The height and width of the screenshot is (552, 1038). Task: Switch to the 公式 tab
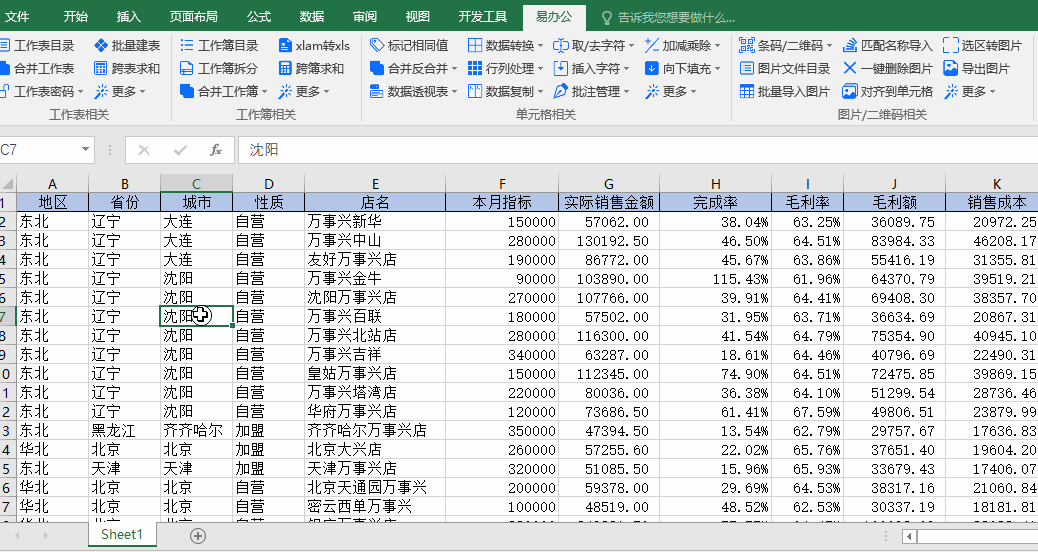258,17
